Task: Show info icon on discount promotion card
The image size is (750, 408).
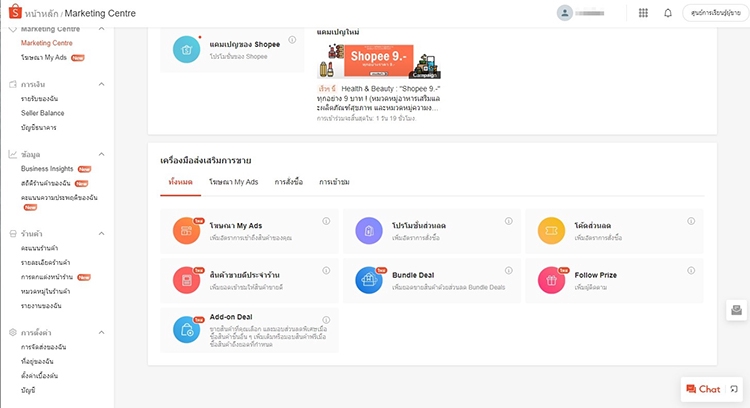Action: point(508,221)
